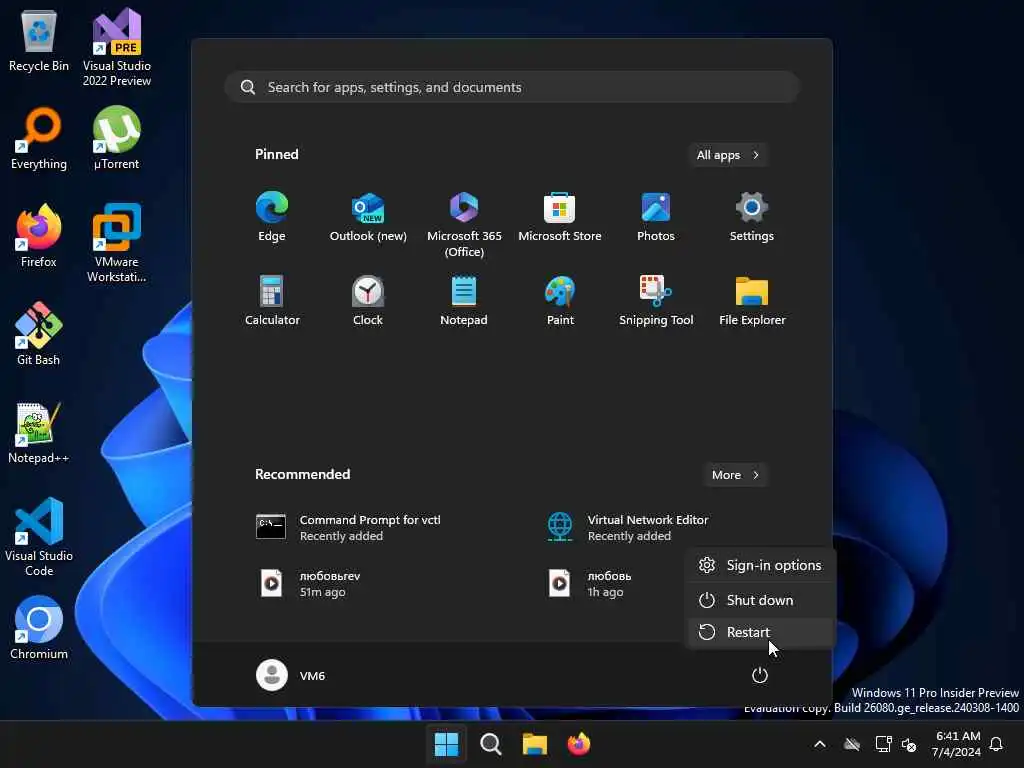The height and width of the screenshot is (768, 1024).
Task: Open the VM6 user account menu
Action: (x=291, y=675)
